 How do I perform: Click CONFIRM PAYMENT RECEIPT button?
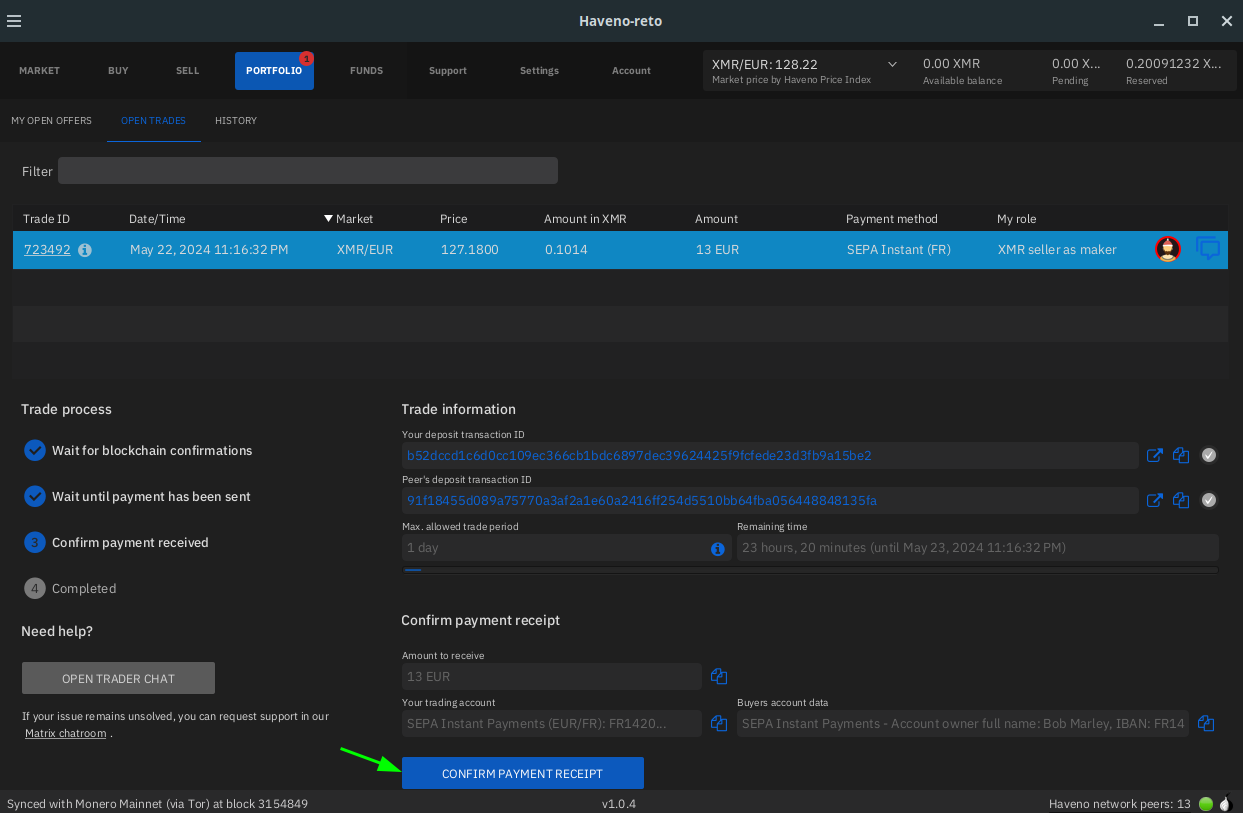pos(523,774)
